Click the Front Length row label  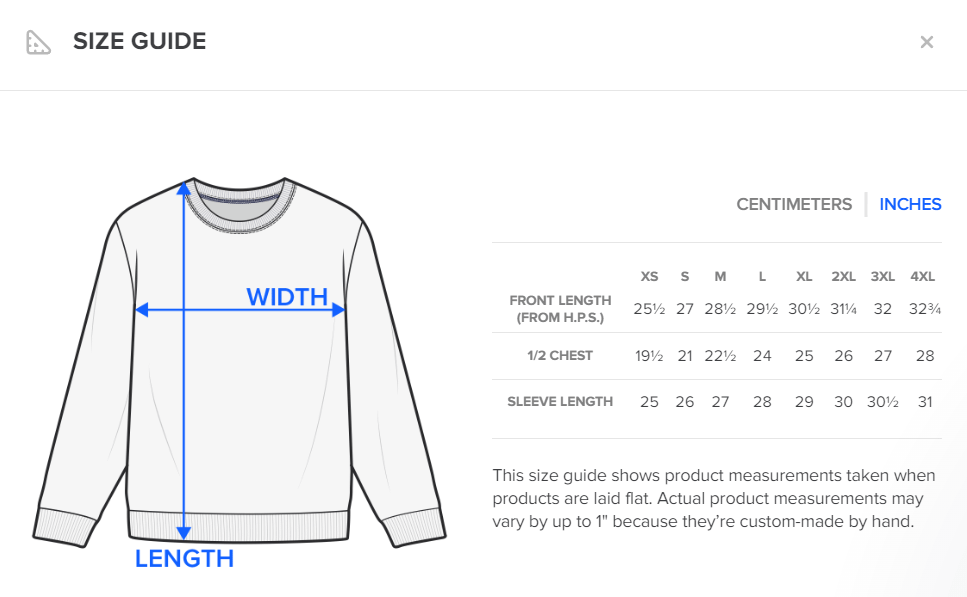(560, 309)
